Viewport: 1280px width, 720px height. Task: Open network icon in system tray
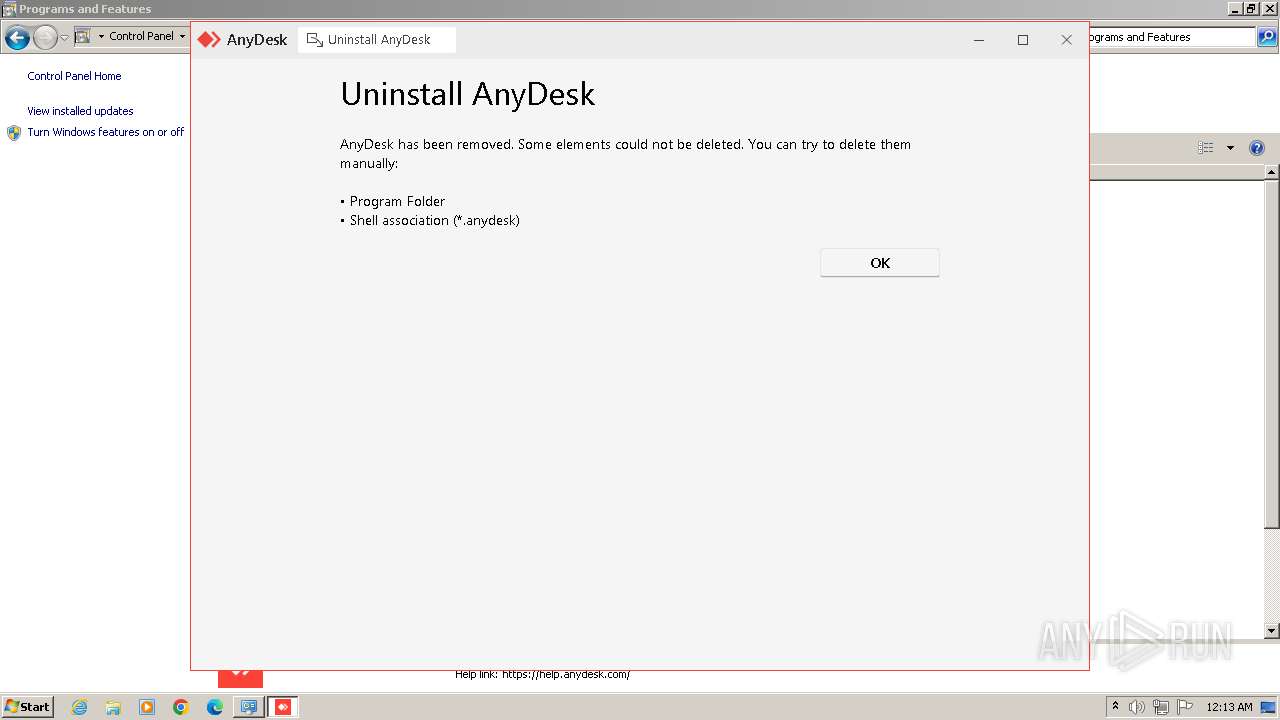click(1161, 707)
